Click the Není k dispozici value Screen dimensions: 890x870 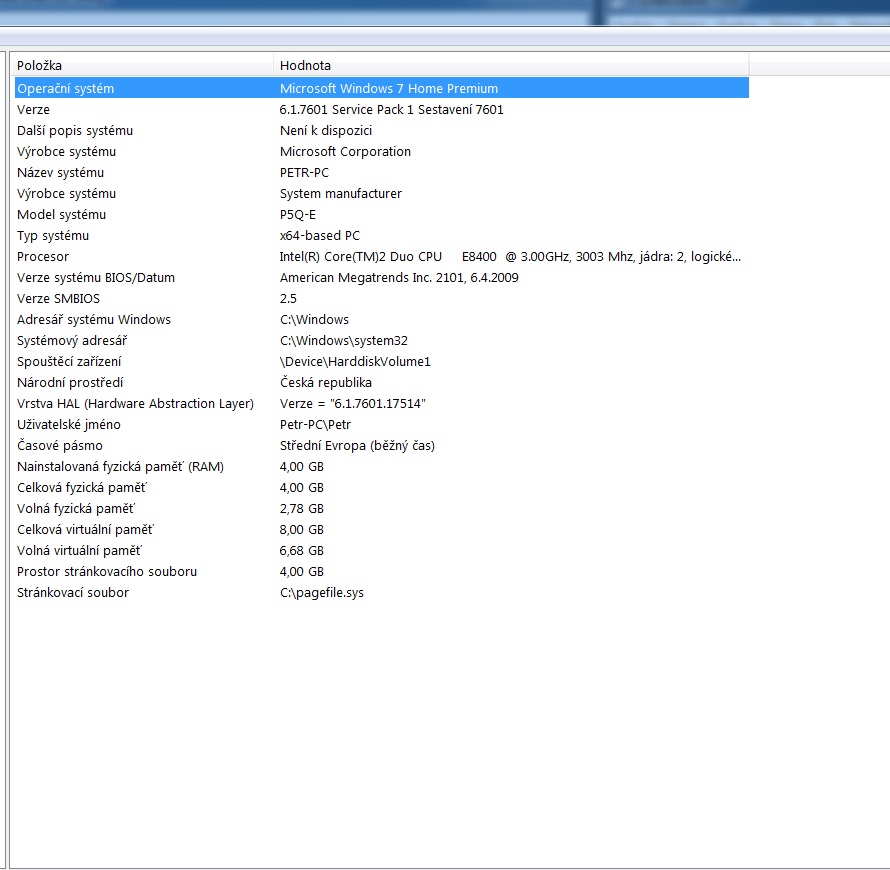[326, 131]
